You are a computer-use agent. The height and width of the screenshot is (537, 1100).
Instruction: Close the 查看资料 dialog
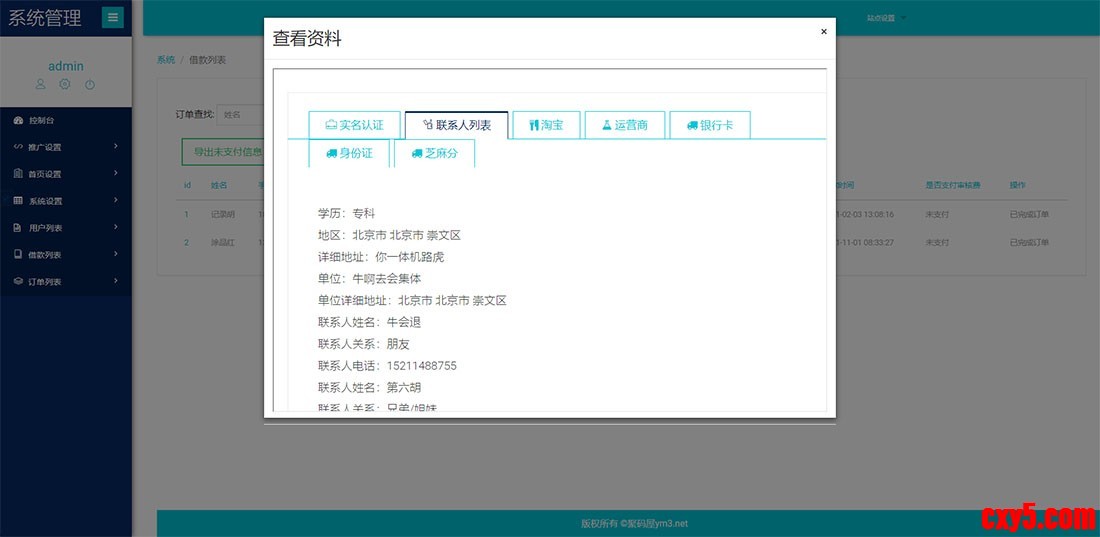click(824, 32)
